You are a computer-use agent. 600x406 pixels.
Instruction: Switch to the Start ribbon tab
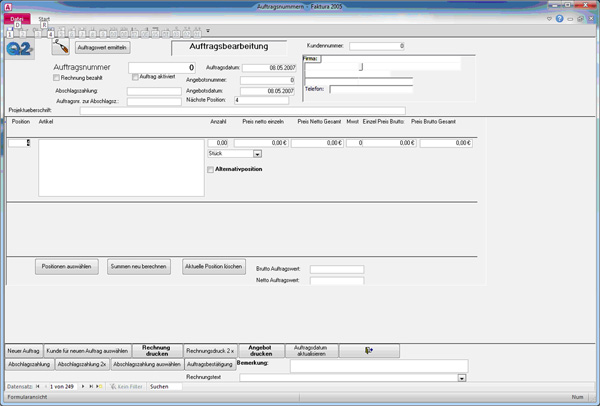tap(44, 19)
